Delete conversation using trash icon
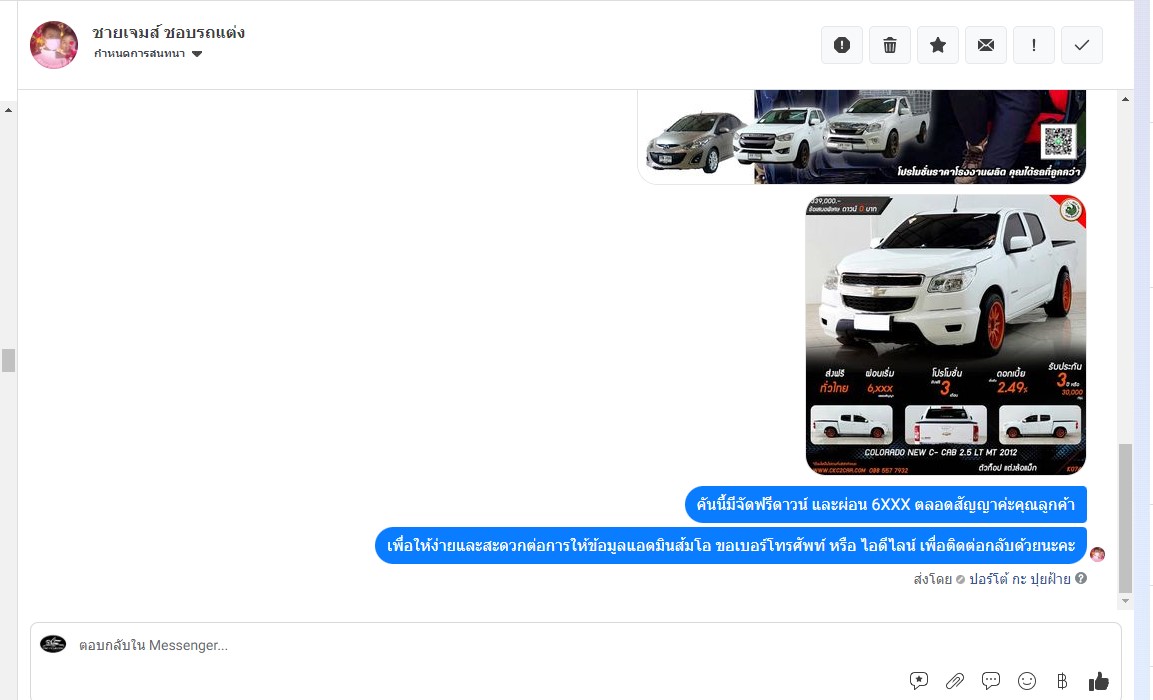Screen dimensions: 1153x700 890,45
